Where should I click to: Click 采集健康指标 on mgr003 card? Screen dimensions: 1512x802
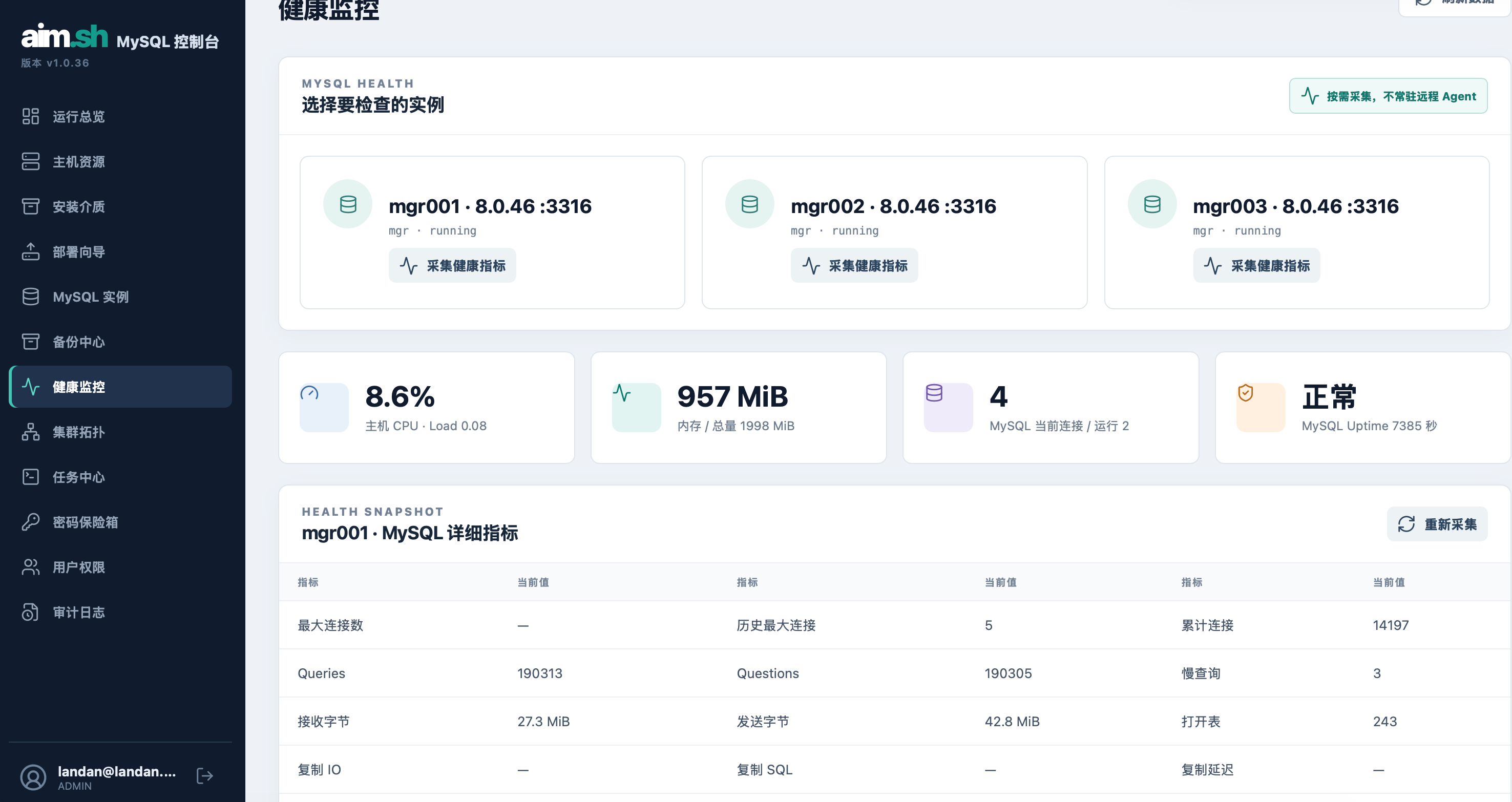(1257, 266)
